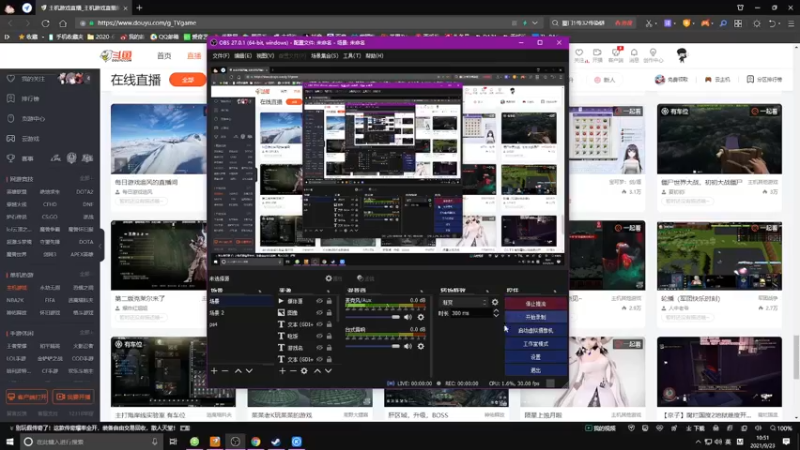Remove the selected source with the minus icon
This screenshot has width=800, height=450.
pyautogui.click(x=293, y=371)
